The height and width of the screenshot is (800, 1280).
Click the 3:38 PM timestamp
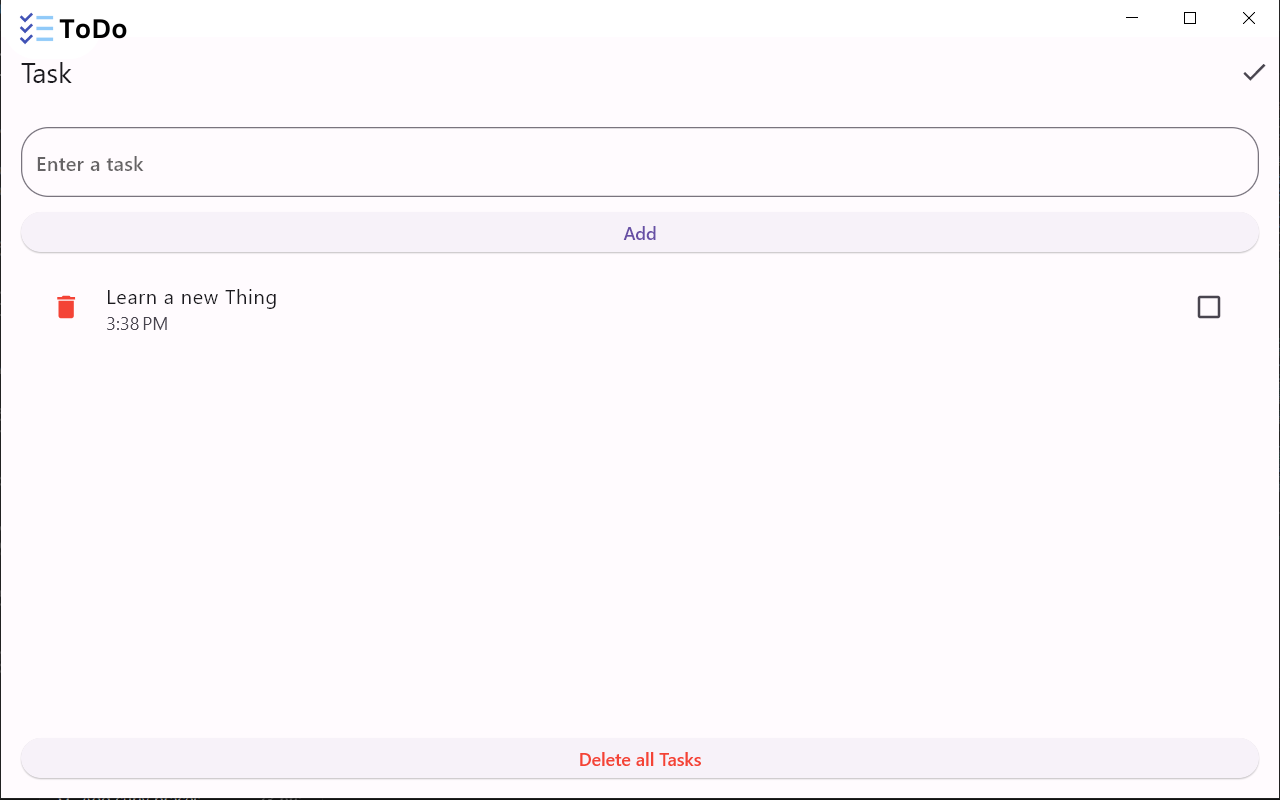[x=137, y=324]
